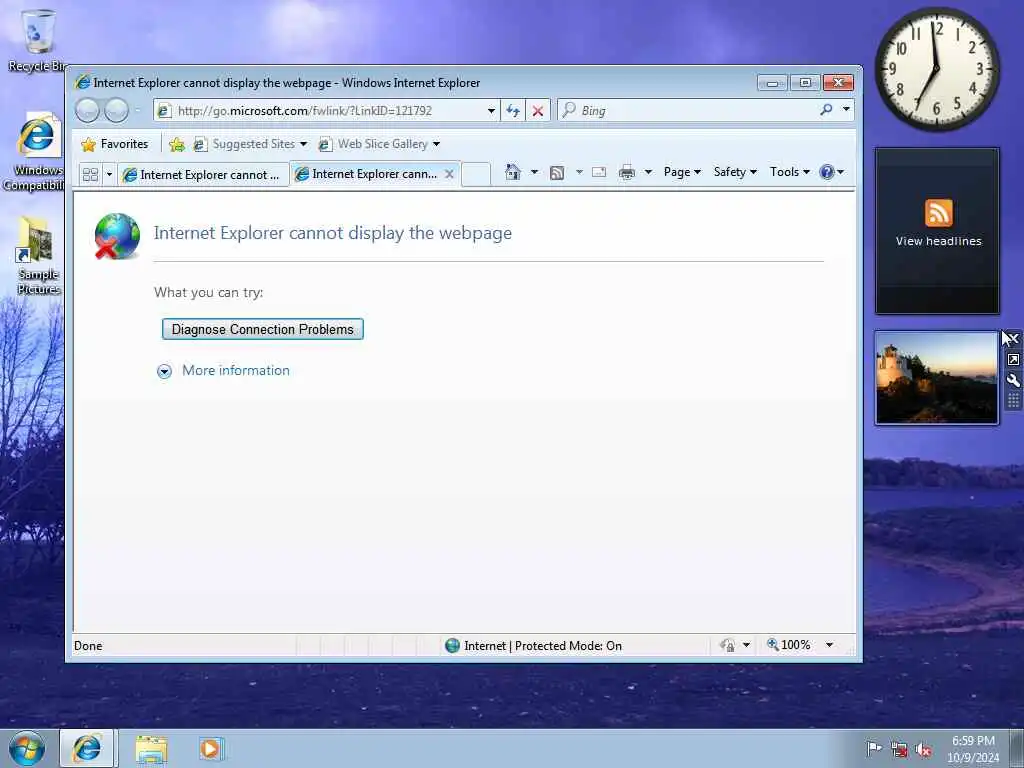Click Add to Favorites Bar icon
The width and height of the screenshot is (1024, 768).
(176, 144)
